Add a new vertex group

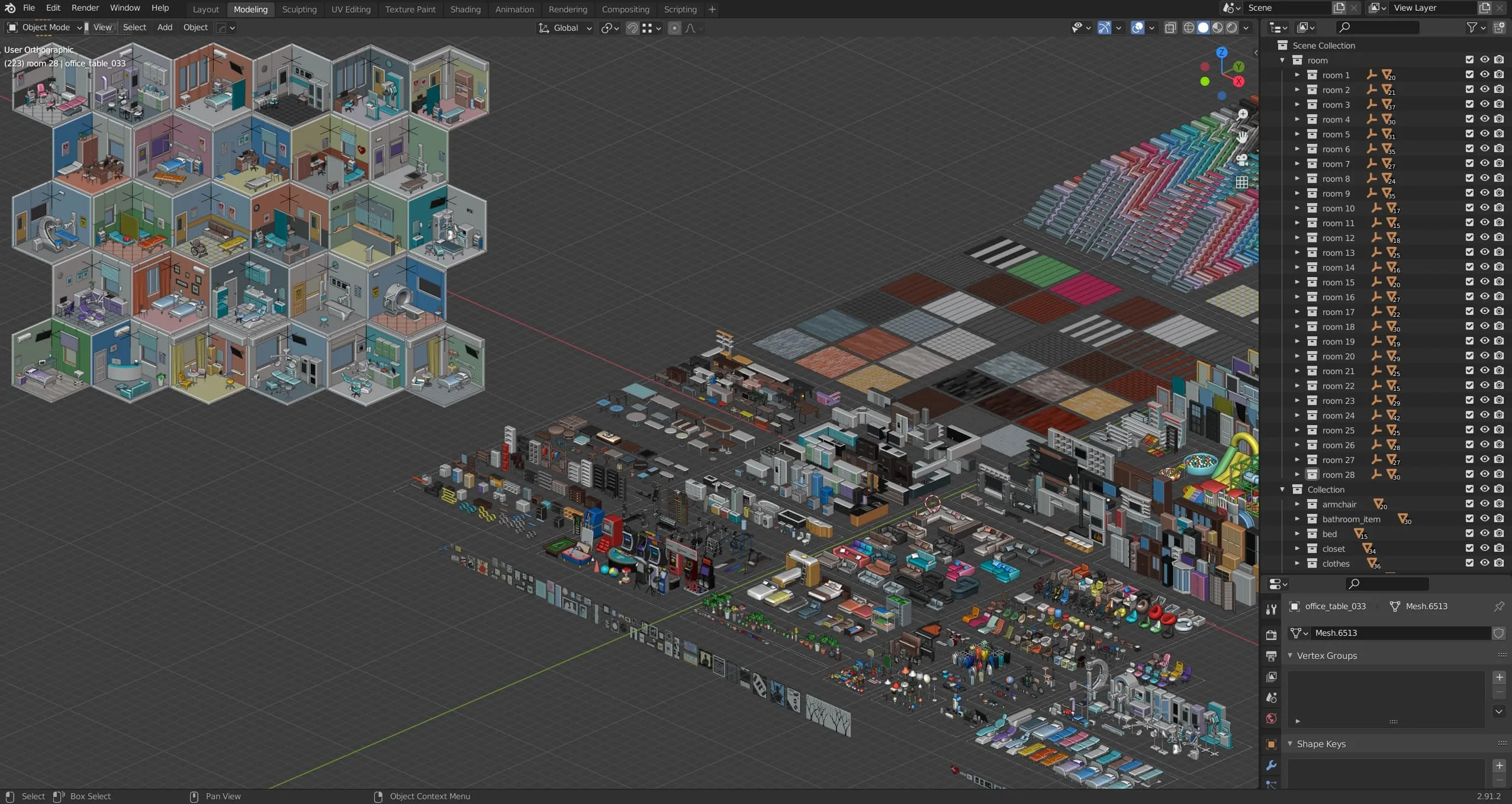1499,677
